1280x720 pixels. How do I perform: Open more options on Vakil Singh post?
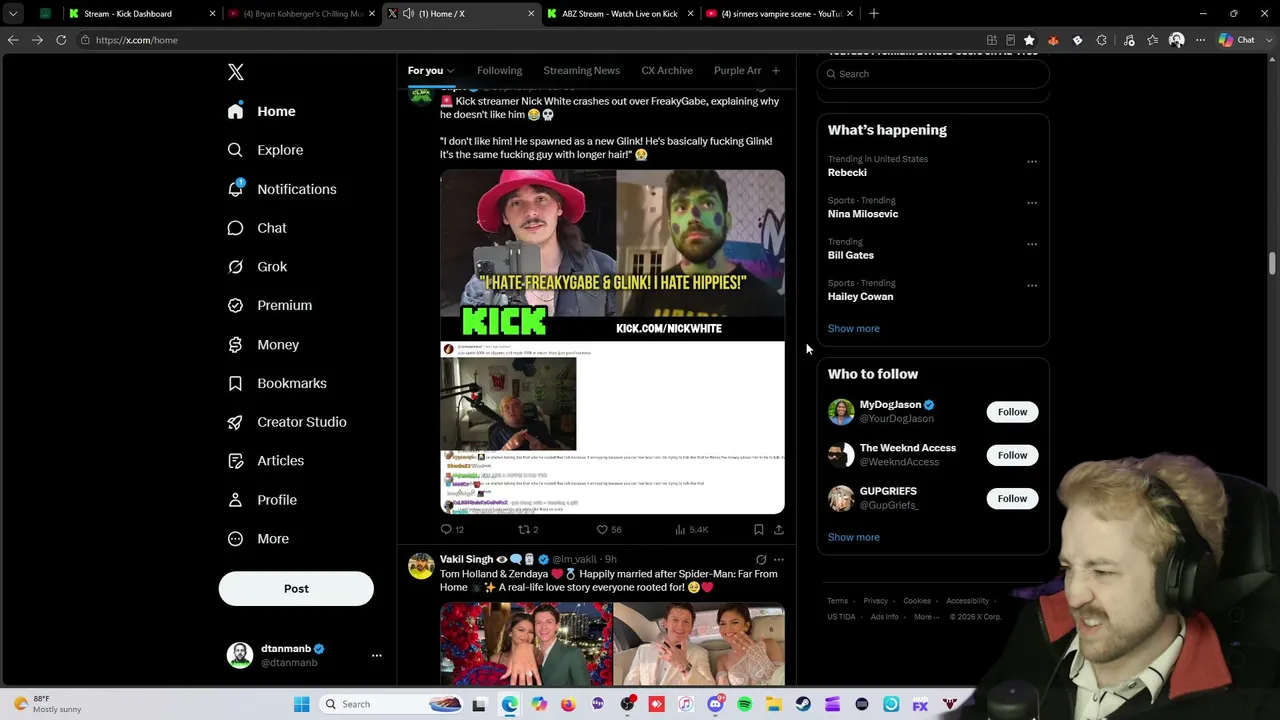coord(779,560)
